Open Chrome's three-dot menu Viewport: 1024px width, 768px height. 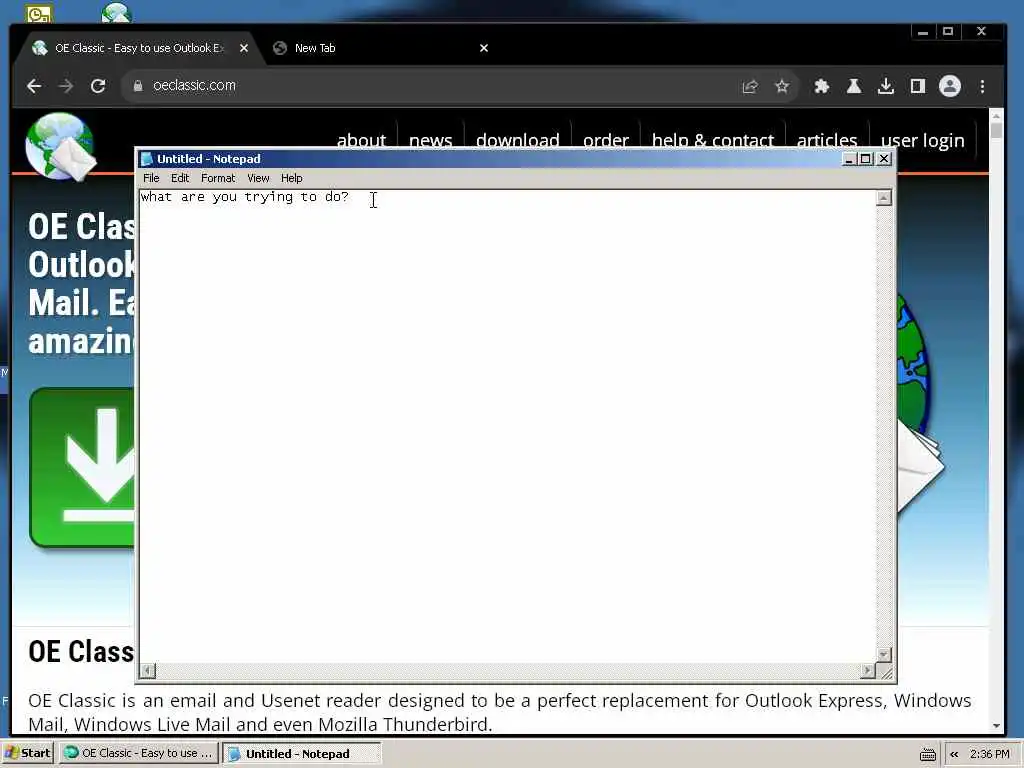tap(982, 86)
